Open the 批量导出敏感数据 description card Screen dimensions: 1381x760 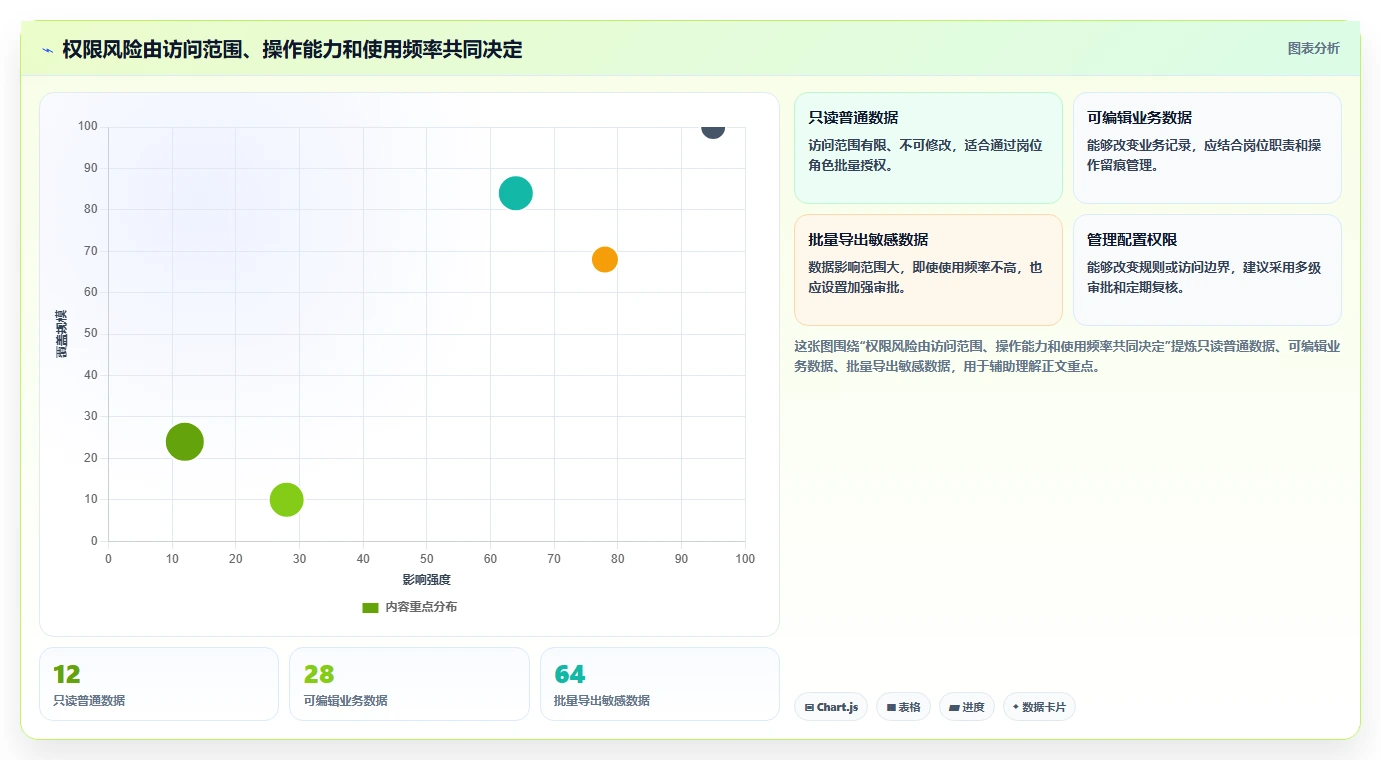[x=928, y=270]
